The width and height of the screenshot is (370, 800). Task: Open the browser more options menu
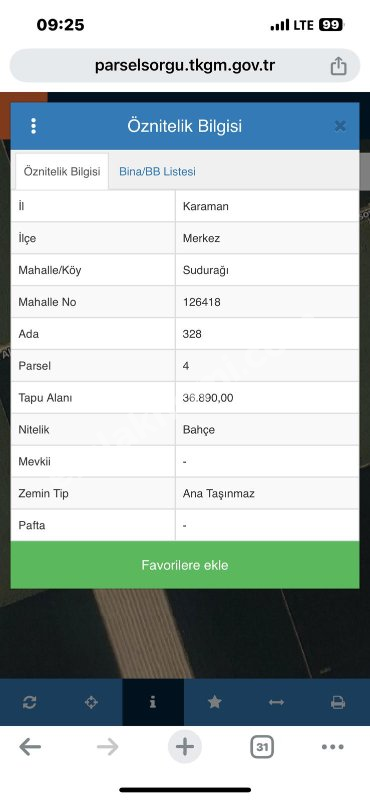333,747
